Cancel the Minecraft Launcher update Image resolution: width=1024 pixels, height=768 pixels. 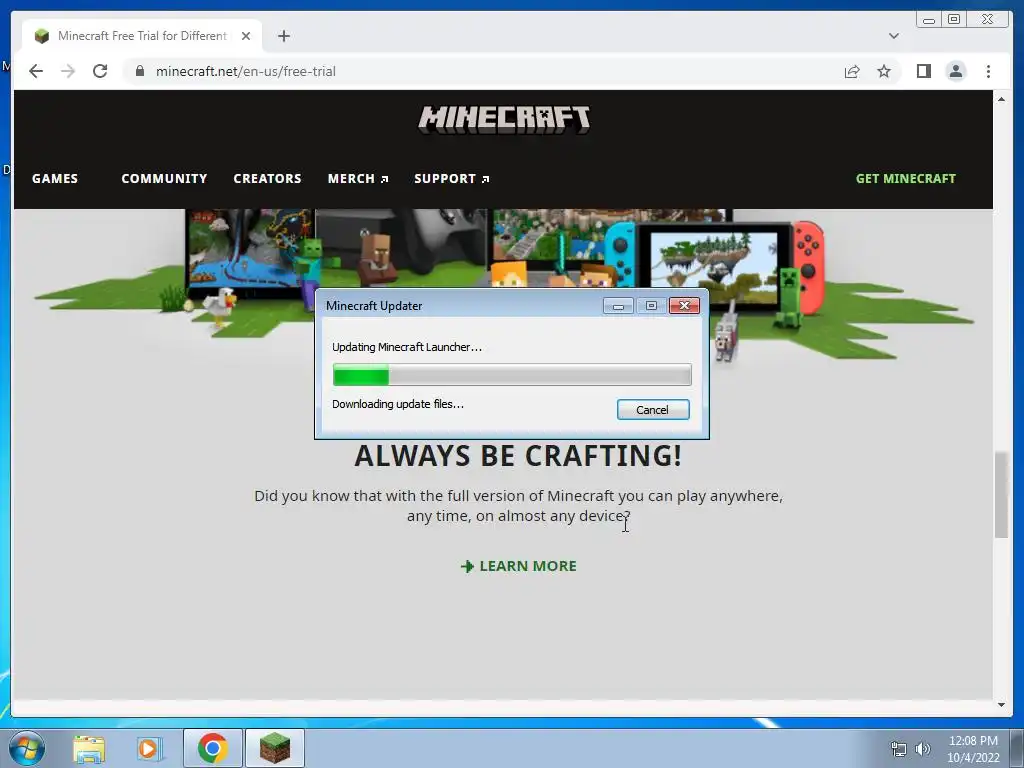pyautogui.click(x=652, y=409)
